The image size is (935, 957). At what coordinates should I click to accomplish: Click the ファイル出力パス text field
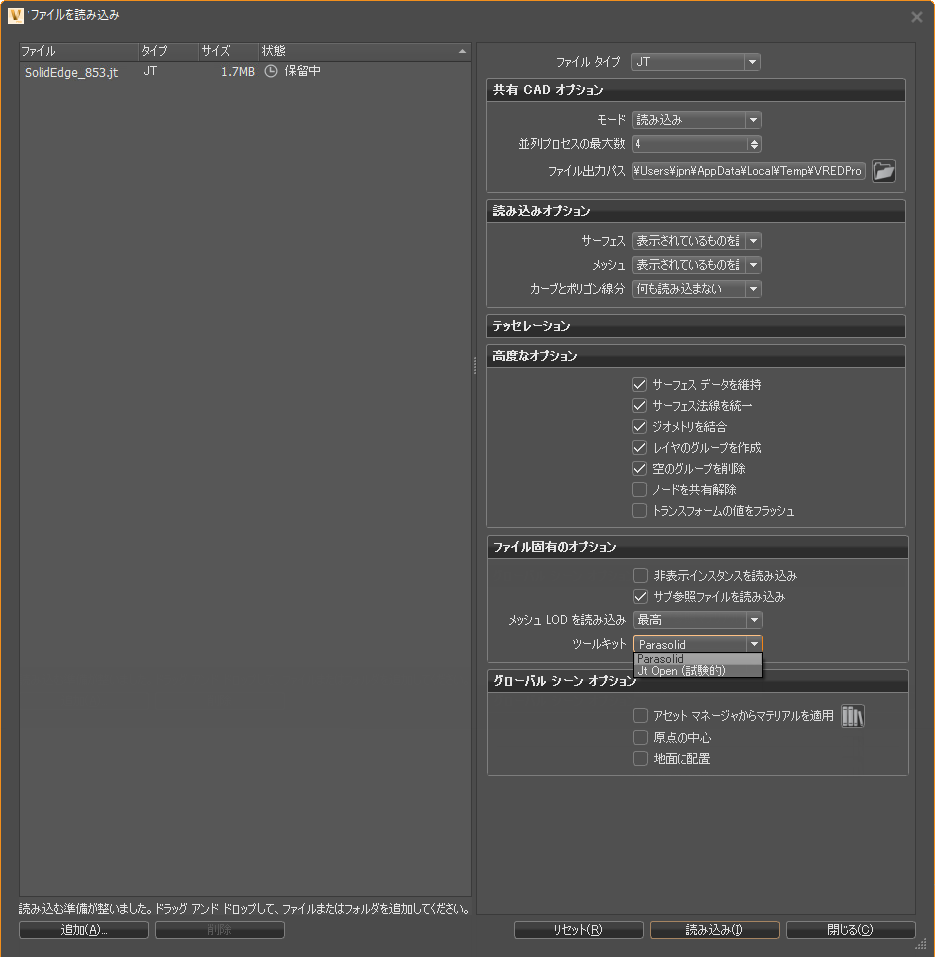pos(749,171)
